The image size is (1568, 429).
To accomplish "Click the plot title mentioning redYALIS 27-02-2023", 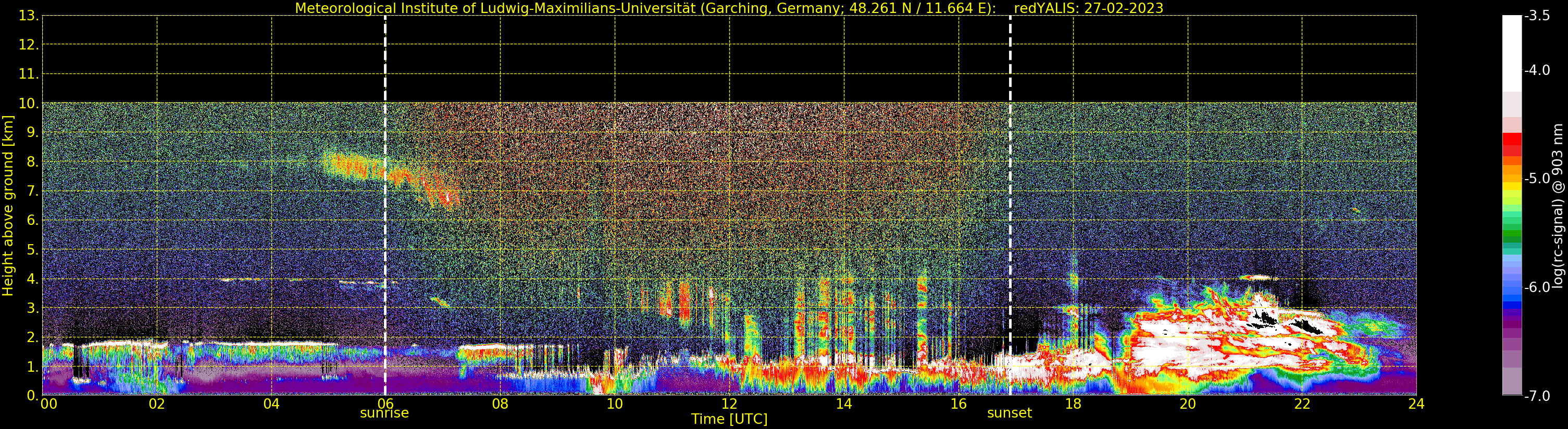I will coord(729,8).
